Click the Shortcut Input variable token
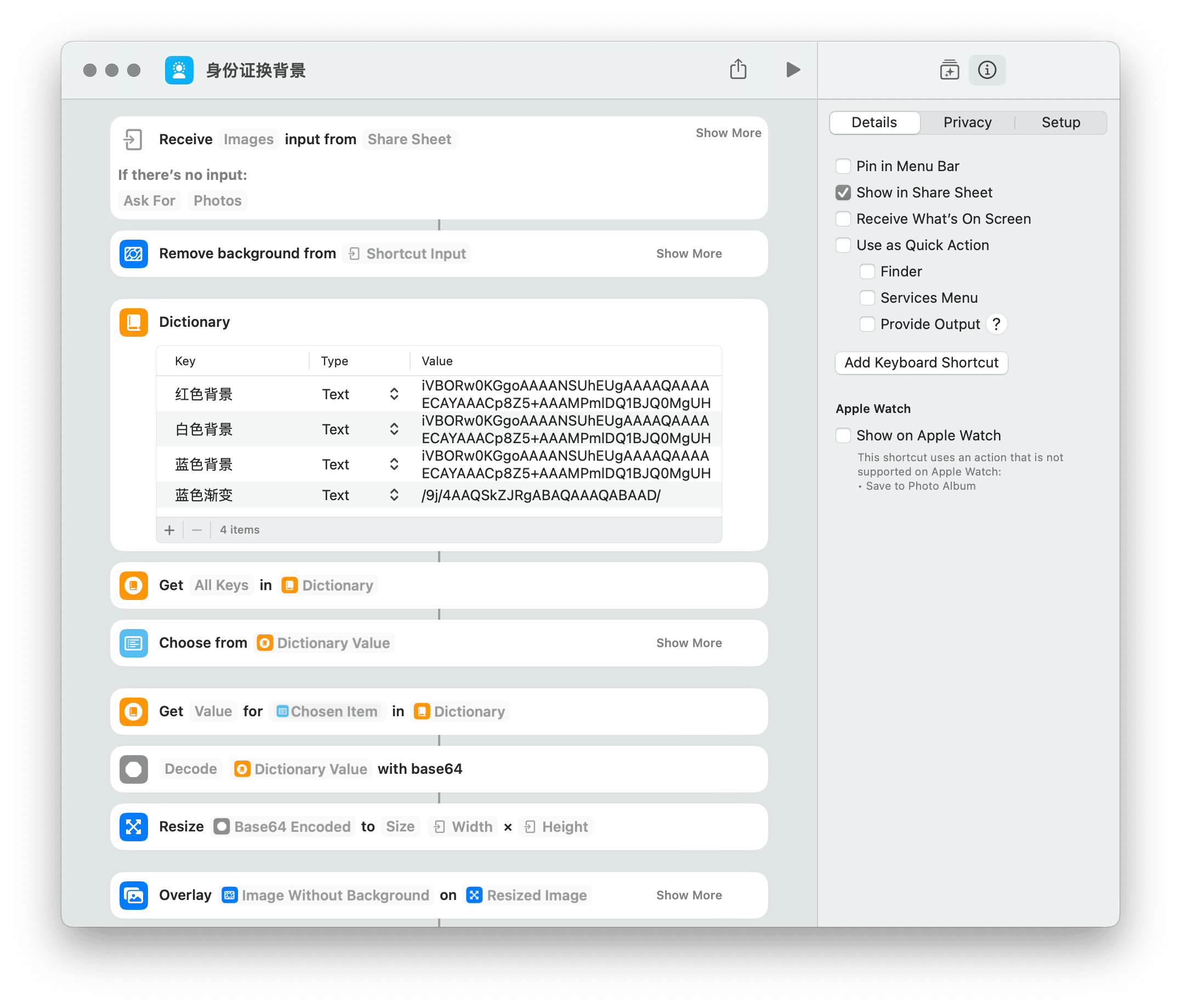The height and width of the screenshot is (1008, 1181). click(407, 254)
